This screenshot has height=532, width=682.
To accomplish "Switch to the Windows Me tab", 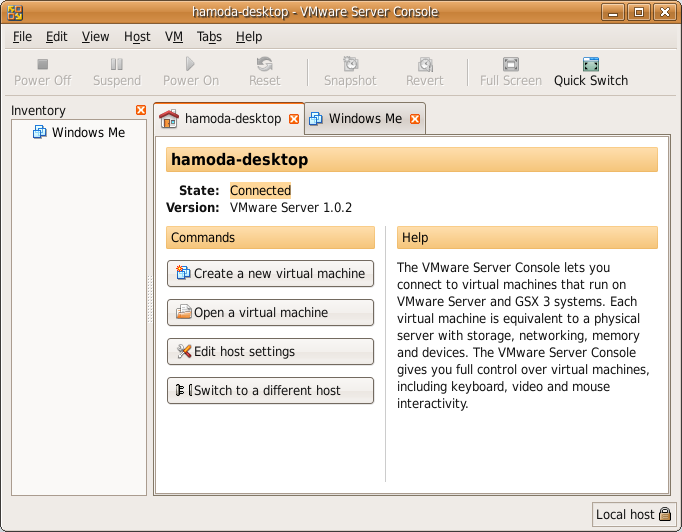I will click(364, 118).
